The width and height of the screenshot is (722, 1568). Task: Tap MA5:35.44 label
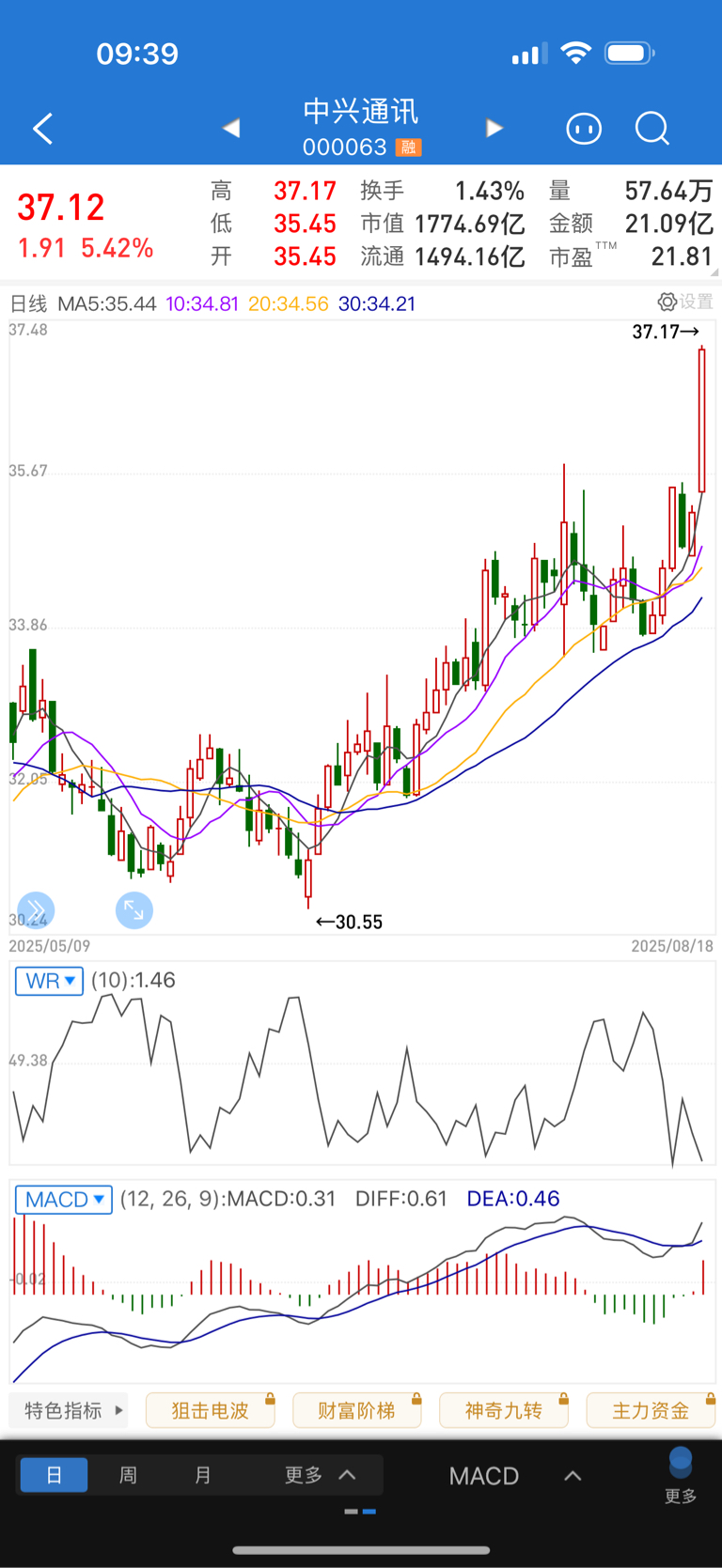click(x=106, y=303)
